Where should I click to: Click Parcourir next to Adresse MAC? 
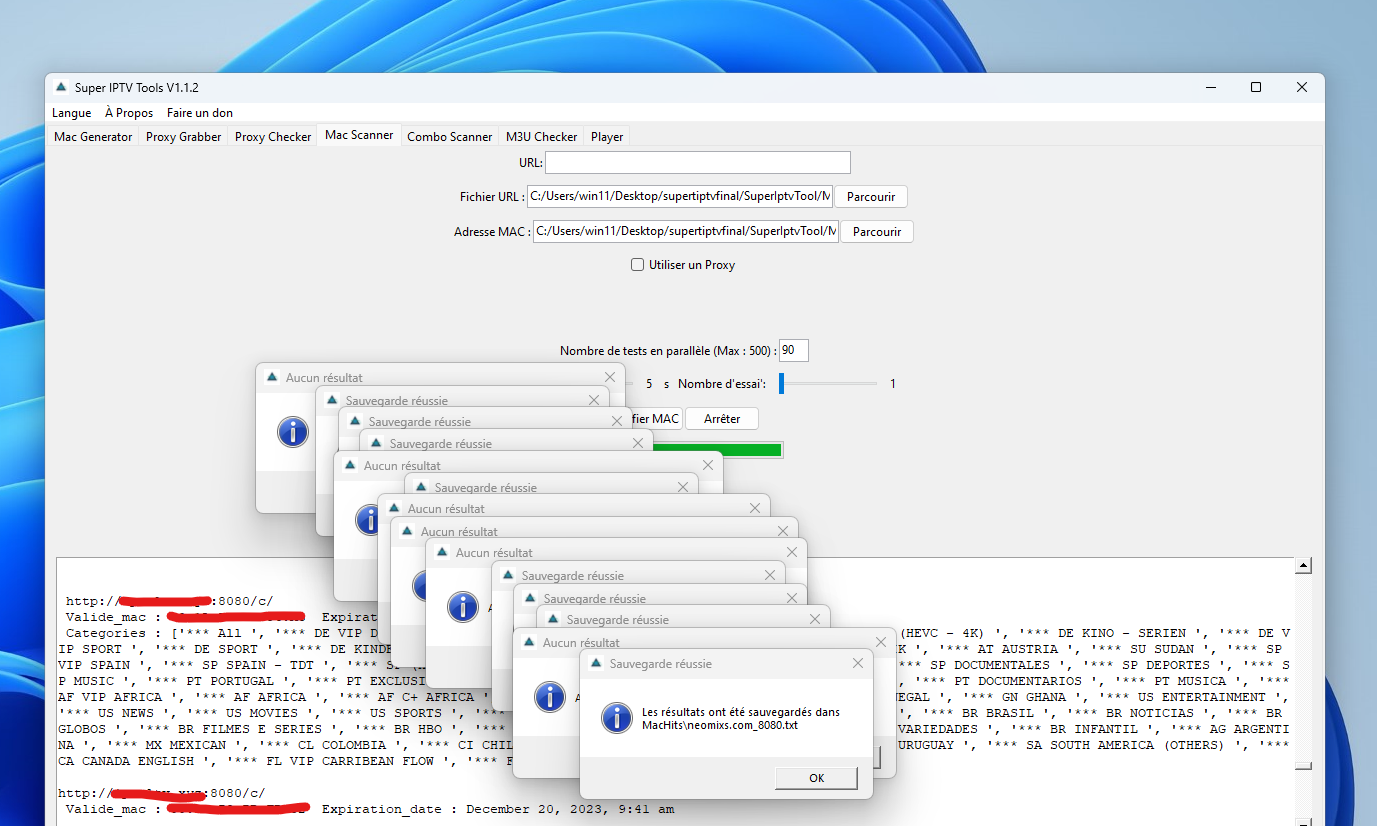(x=877, y=232)
